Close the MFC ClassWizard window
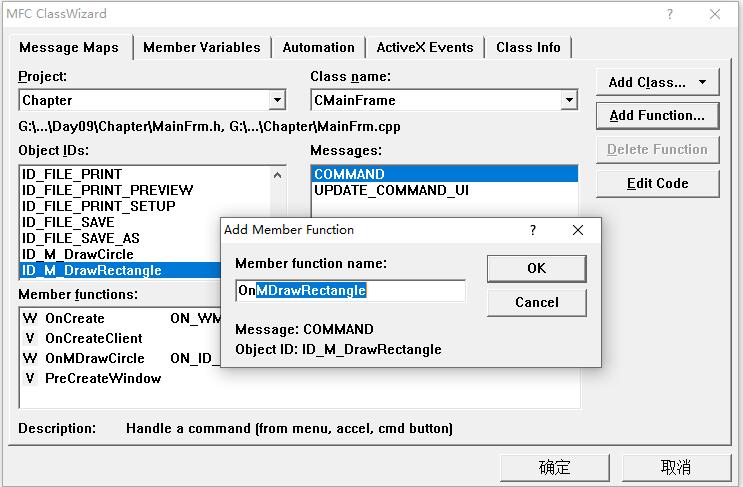This screenshot has width=743, height=487. [715, 14]
